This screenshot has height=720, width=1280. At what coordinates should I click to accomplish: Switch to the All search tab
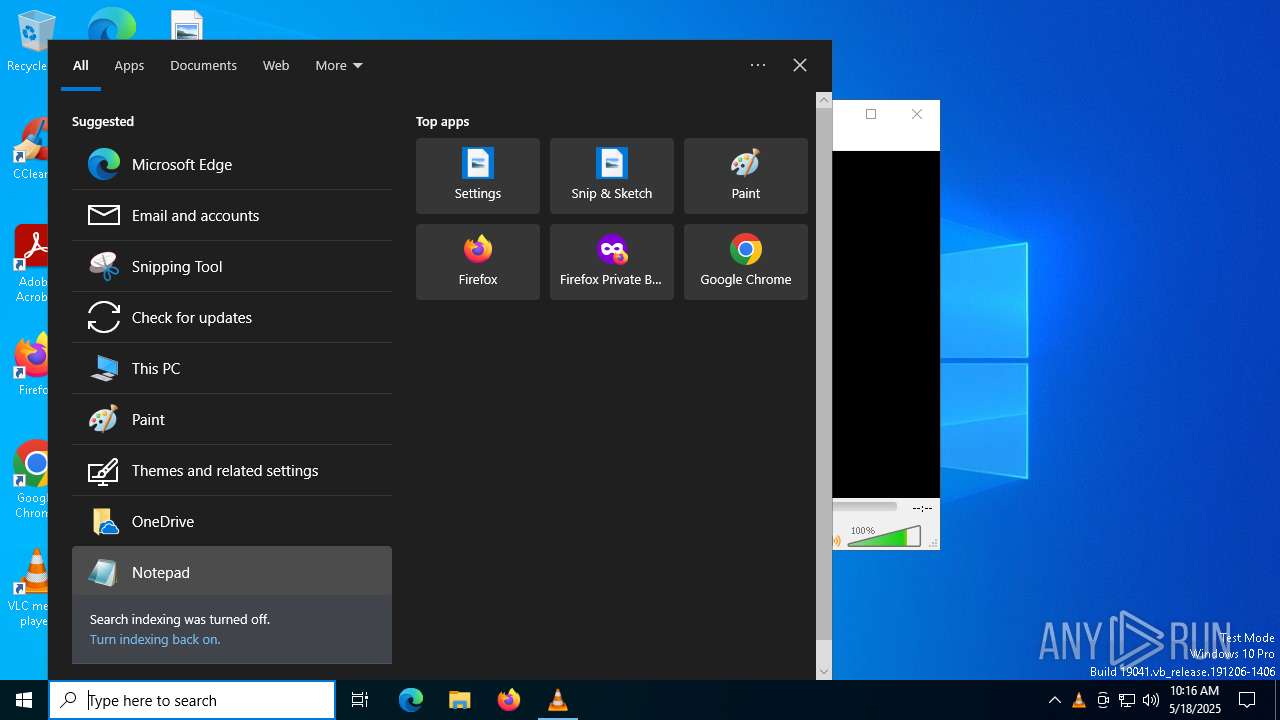pos(81,65)
